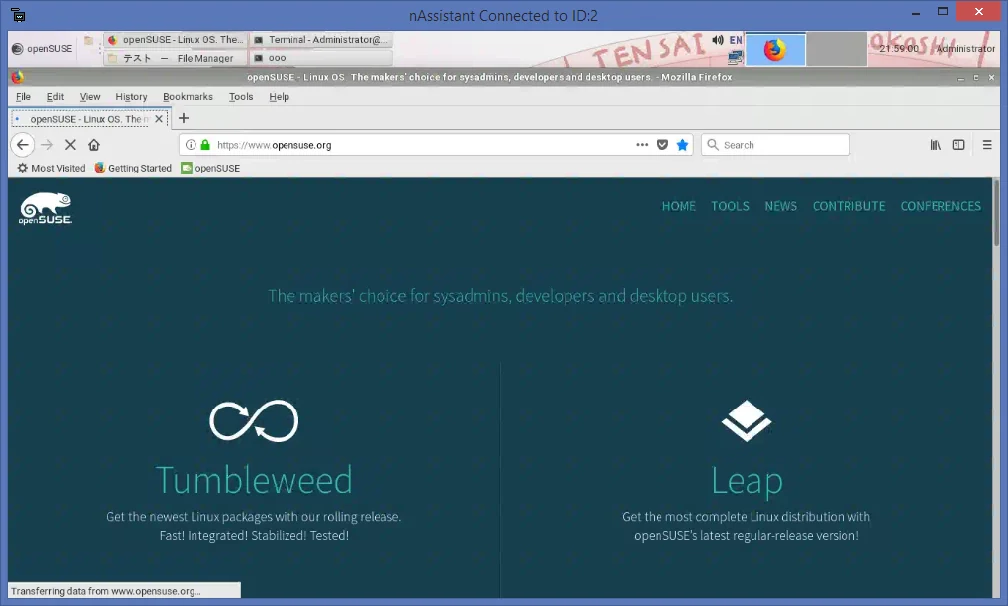This screenshot has height=606, width=1008.
Task: Click the folder launcher icon in the panel
Action: [x=89, y=41]
